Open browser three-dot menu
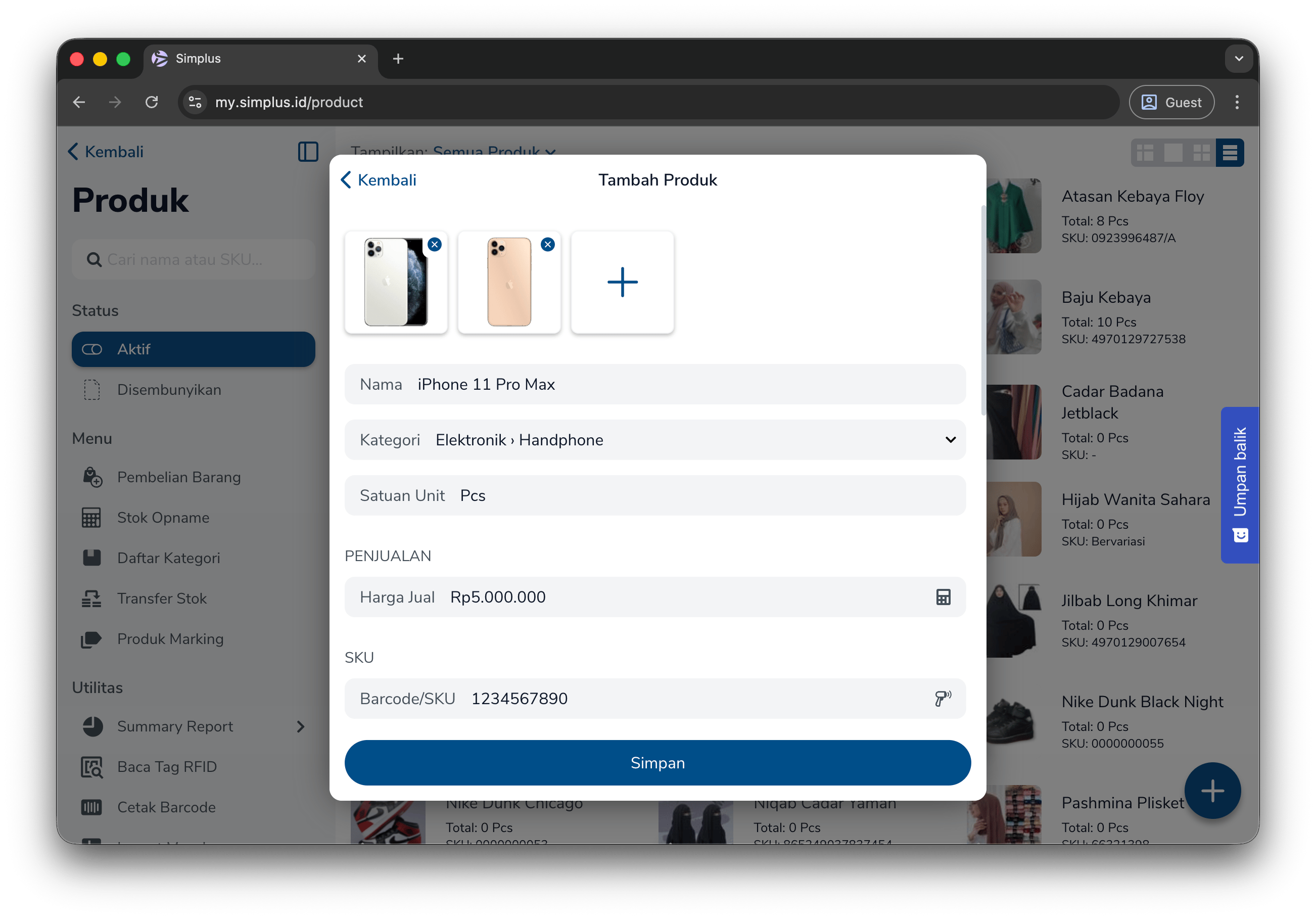This screenshot has width=1316, height=919. coord(1236,102)
